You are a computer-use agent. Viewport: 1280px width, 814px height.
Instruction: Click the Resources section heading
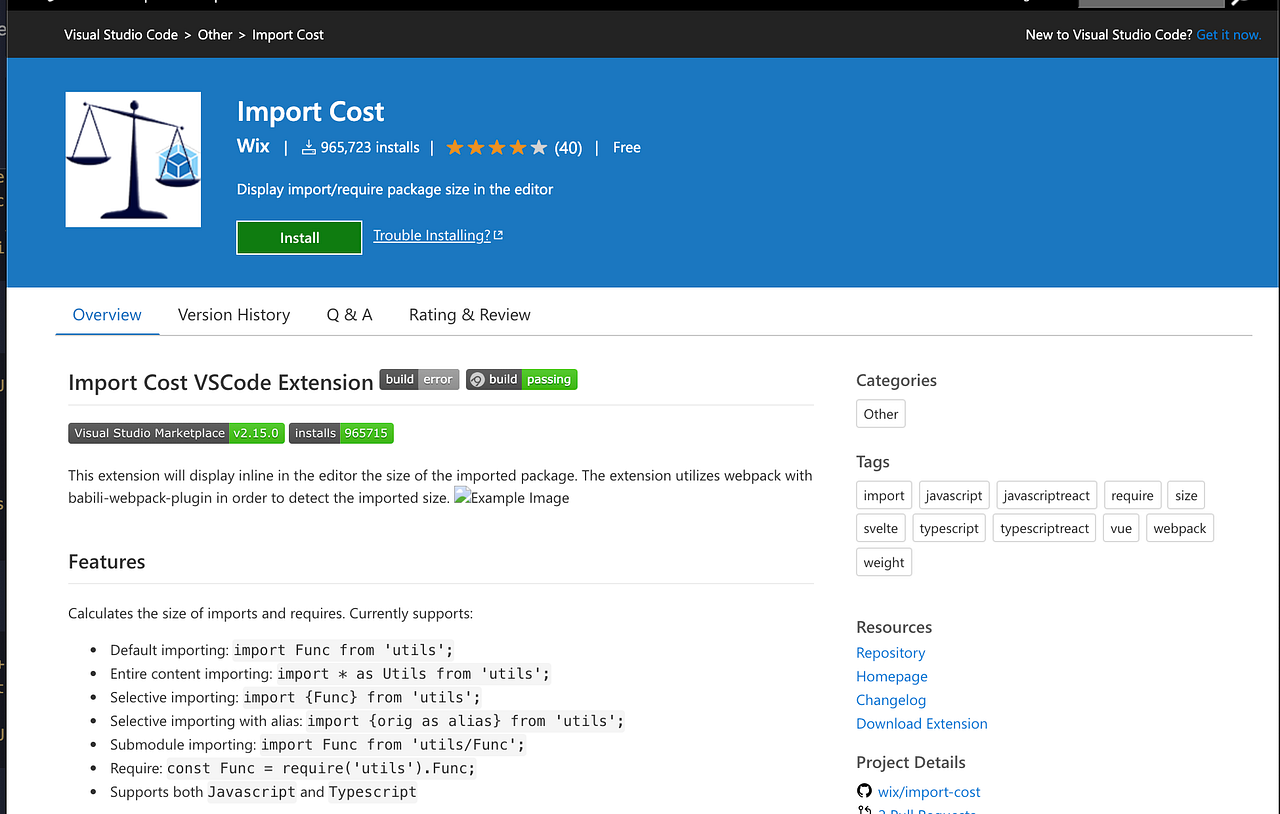pos(894,628)
